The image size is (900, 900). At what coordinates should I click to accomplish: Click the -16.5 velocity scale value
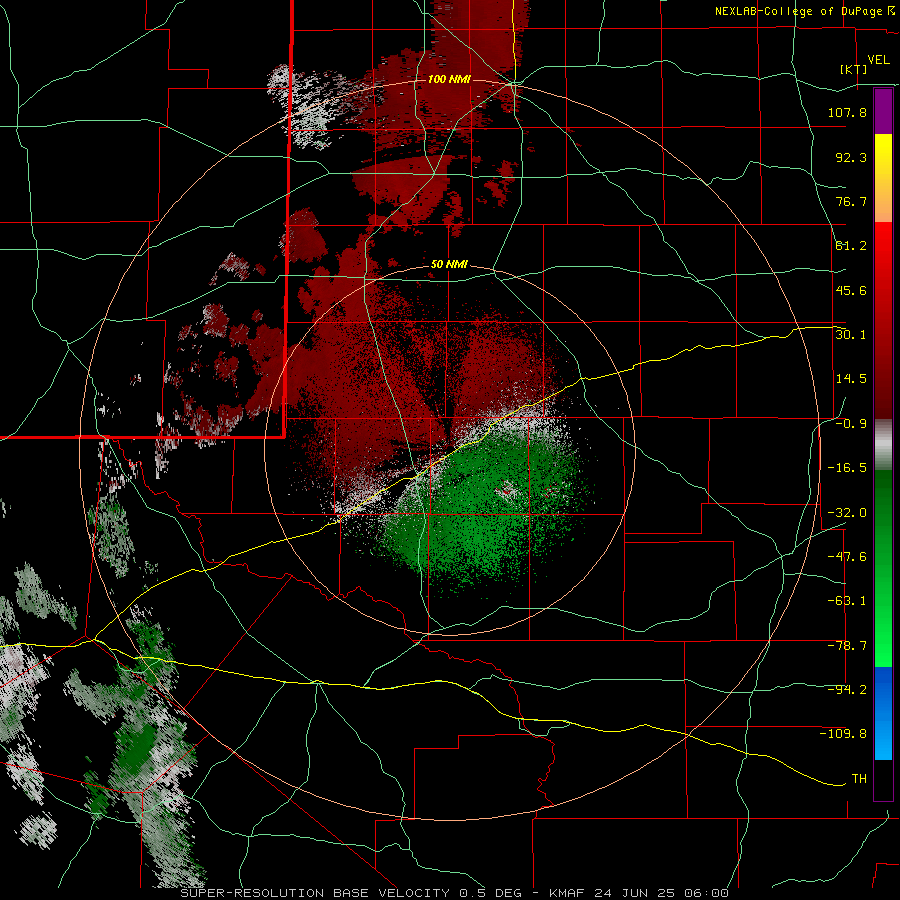(x=847, y=468)
